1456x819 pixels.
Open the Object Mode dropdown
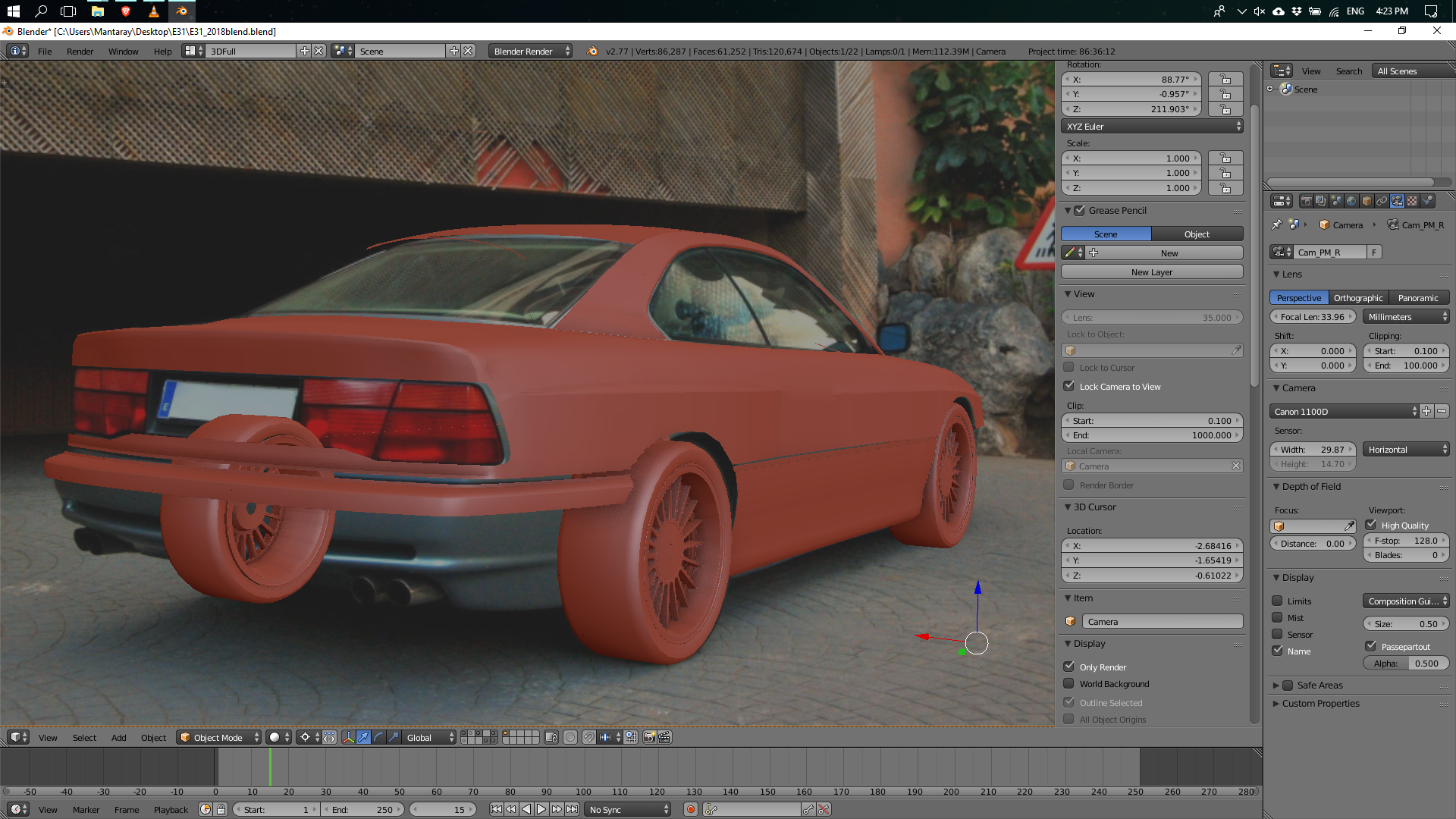(x=218, y=737)
